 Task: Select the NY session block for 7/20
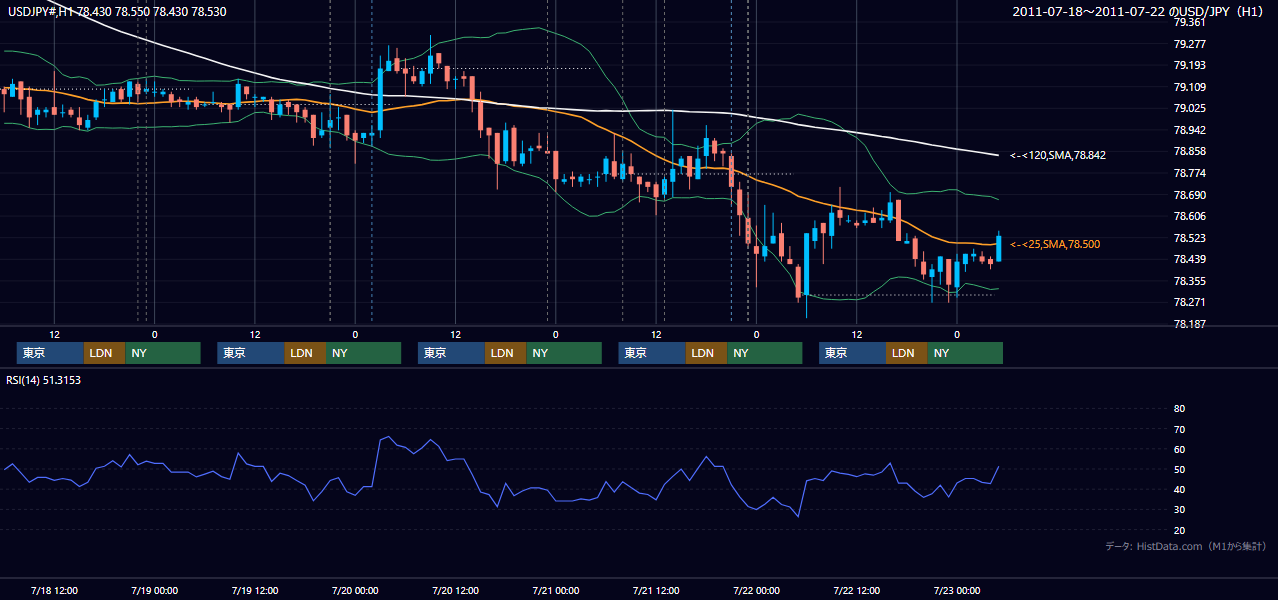(x=564, y=353)
